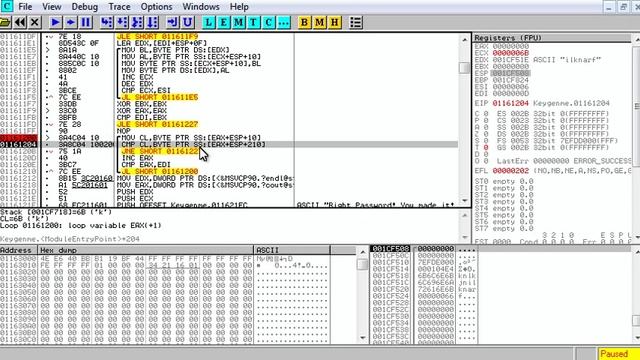This screenshot has height=360, width=640.
Task: Click the Trace into icon
Action: tap(137, 22)
